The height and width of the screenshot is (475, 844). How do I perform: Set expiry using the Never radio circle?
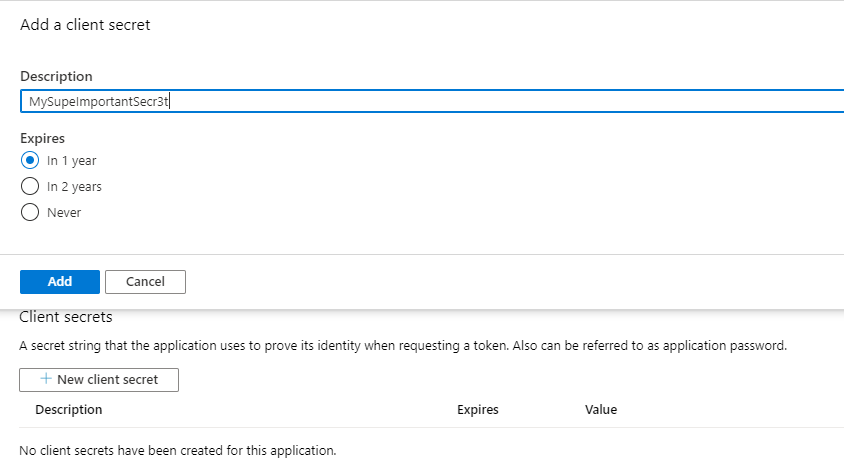[30, 212]
